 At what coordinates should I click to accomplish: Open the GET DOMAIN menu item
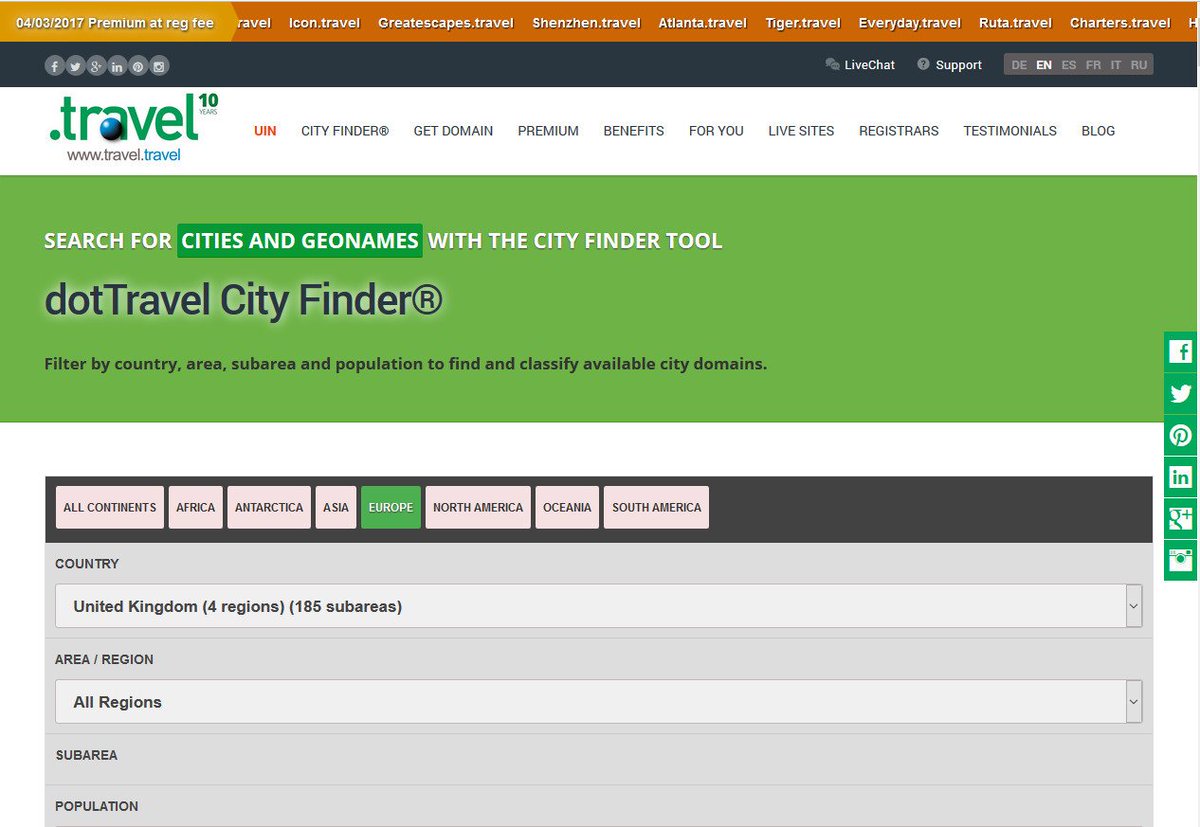453,131
